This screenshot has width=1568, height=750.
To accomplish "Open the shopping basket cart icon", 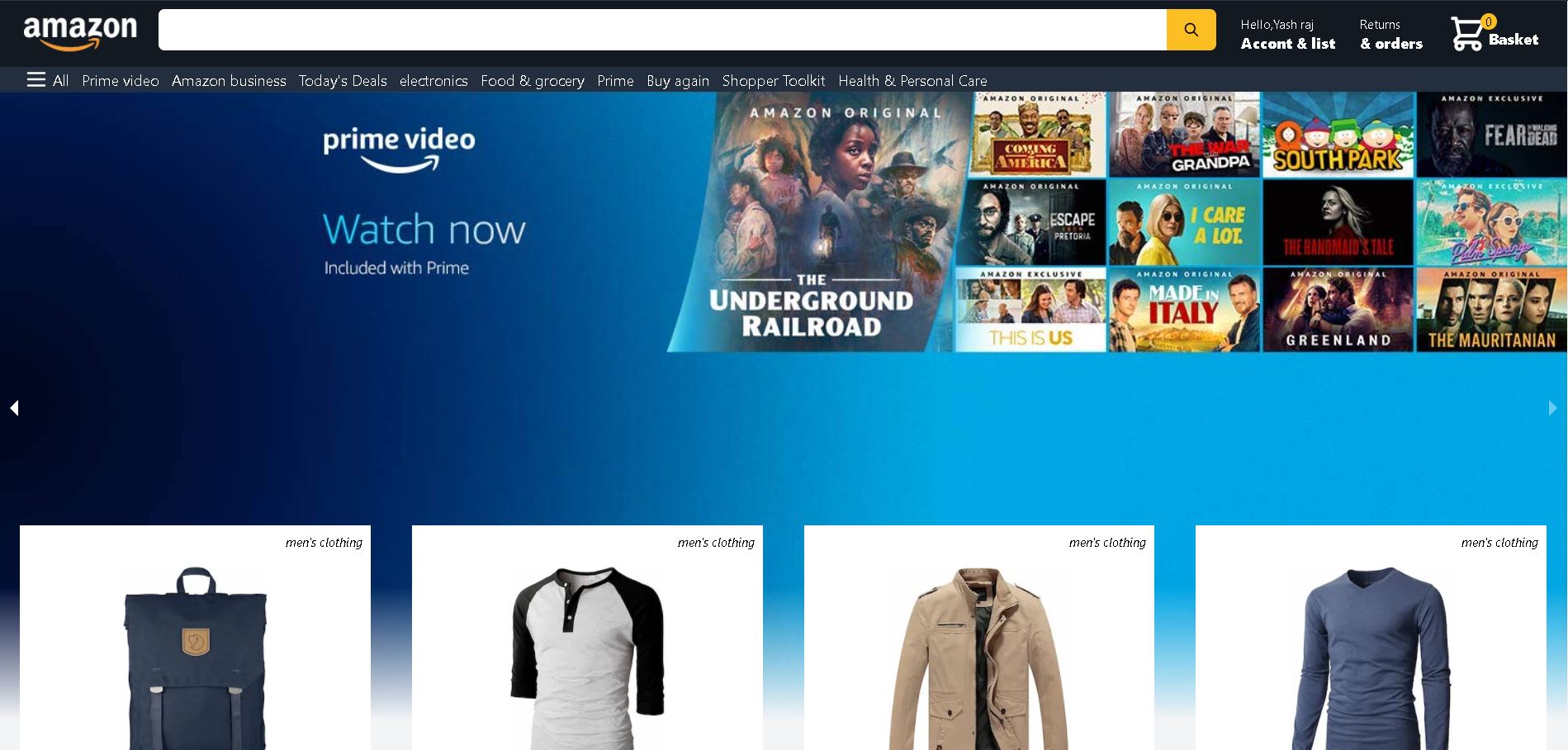I will pos(1467,34).
